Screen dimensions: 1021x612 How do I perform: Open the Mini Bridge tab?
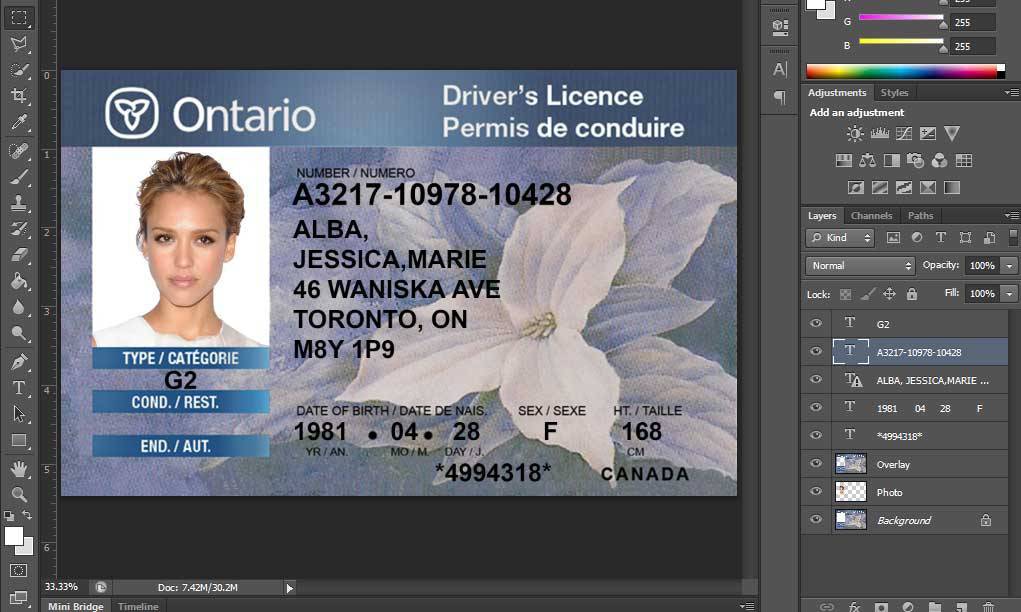pos(76,606)
